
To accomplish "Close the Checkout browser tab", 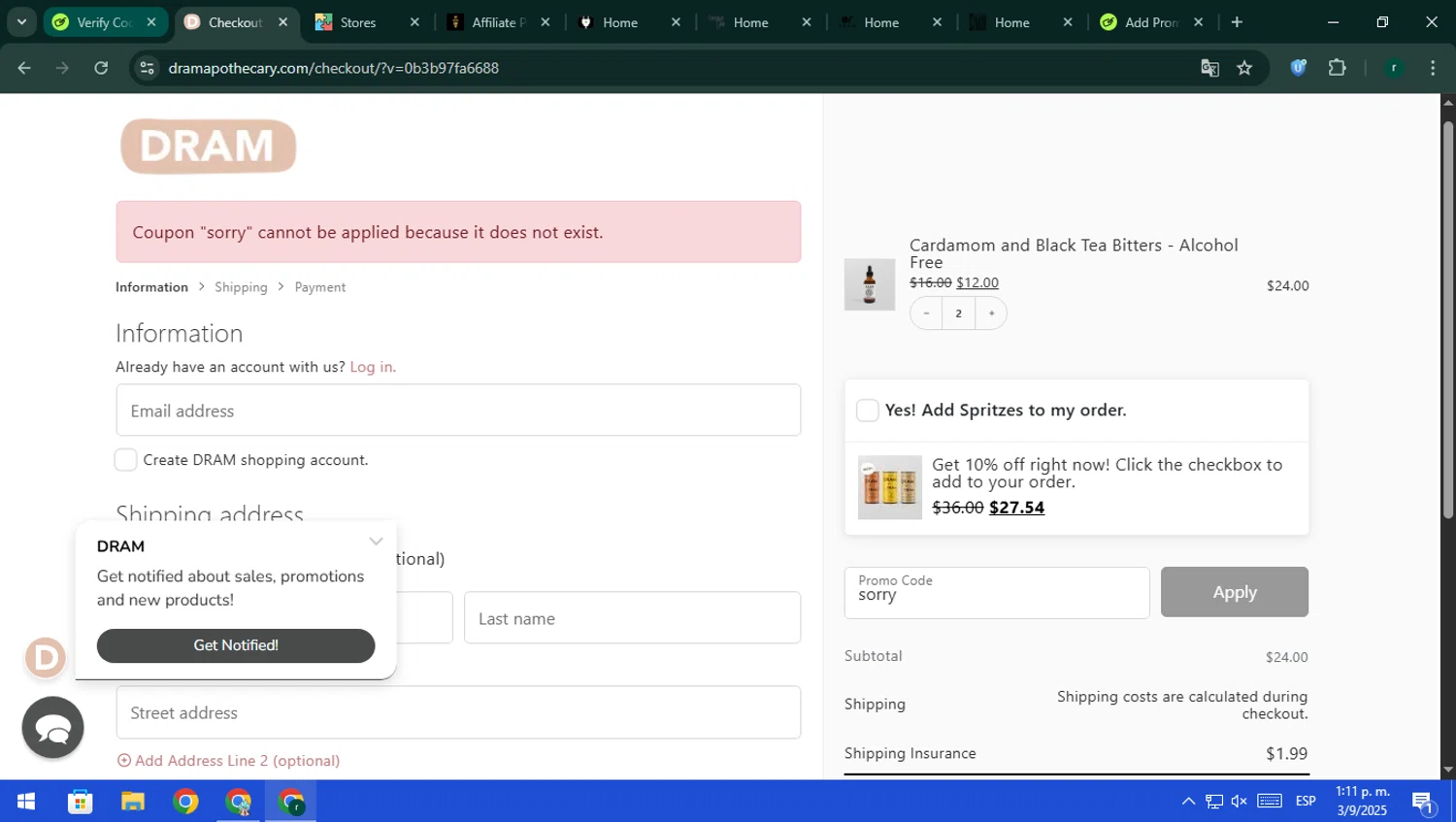I will (x=282, y=22).
